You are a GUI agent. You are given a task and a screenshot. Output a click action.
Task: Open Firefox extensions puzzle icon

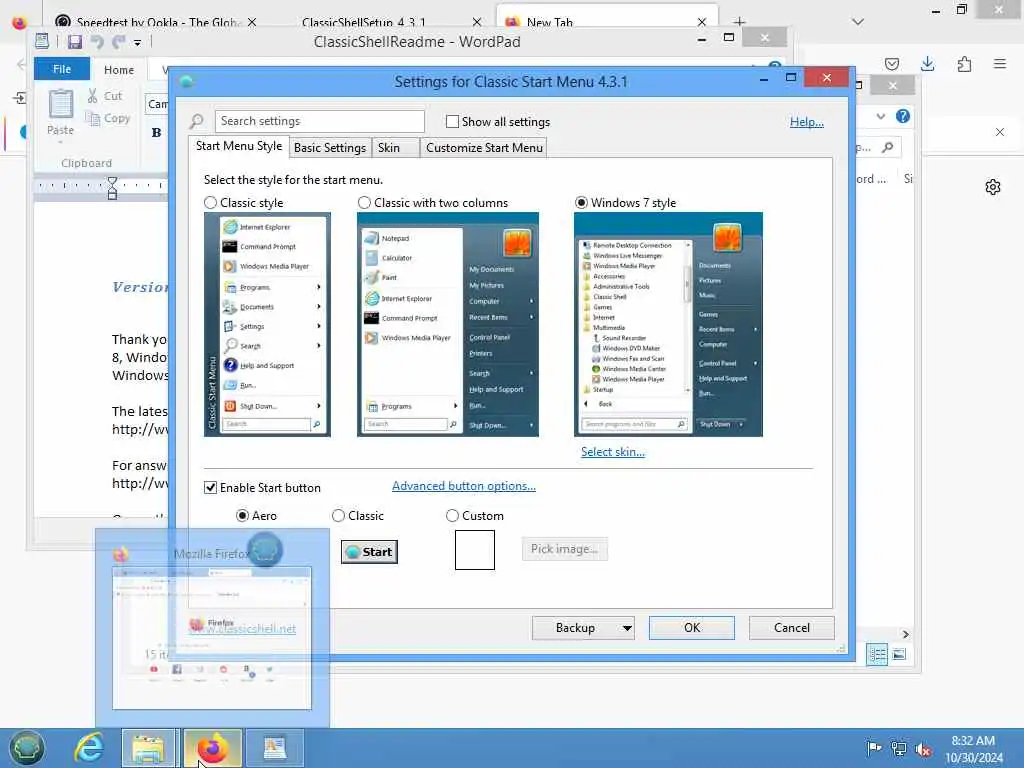[x=964, y=63]
